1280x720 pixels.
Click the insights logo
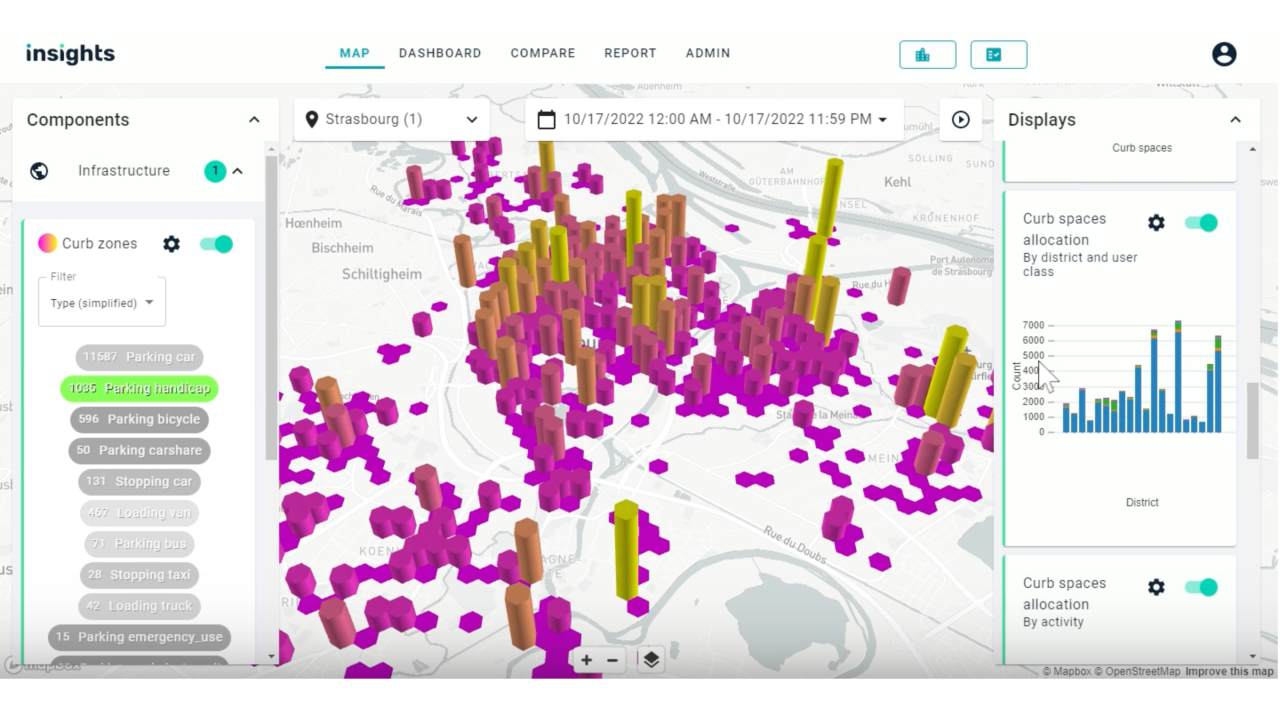pyautogui.click(x=70, y=54)
